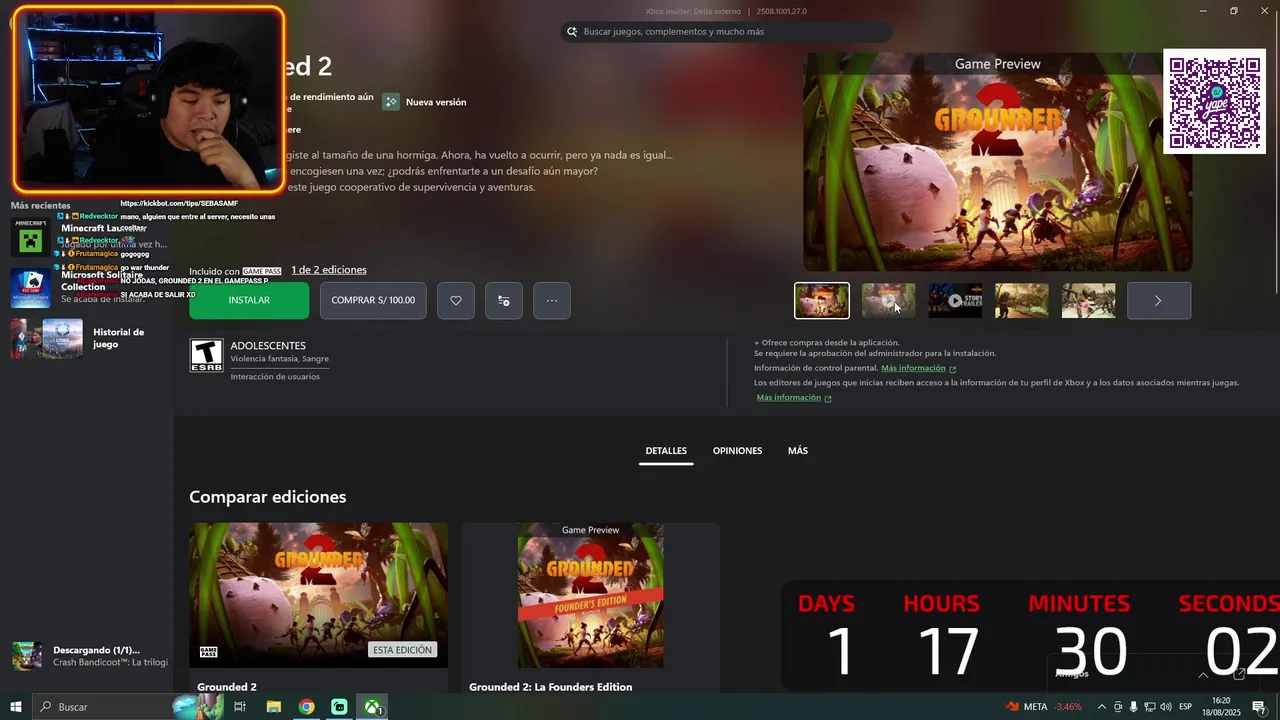Click the Xbox app taskbar icon
Image resolution: width=1280 pixels, height=720 pixels.
(x=372, y=707)
